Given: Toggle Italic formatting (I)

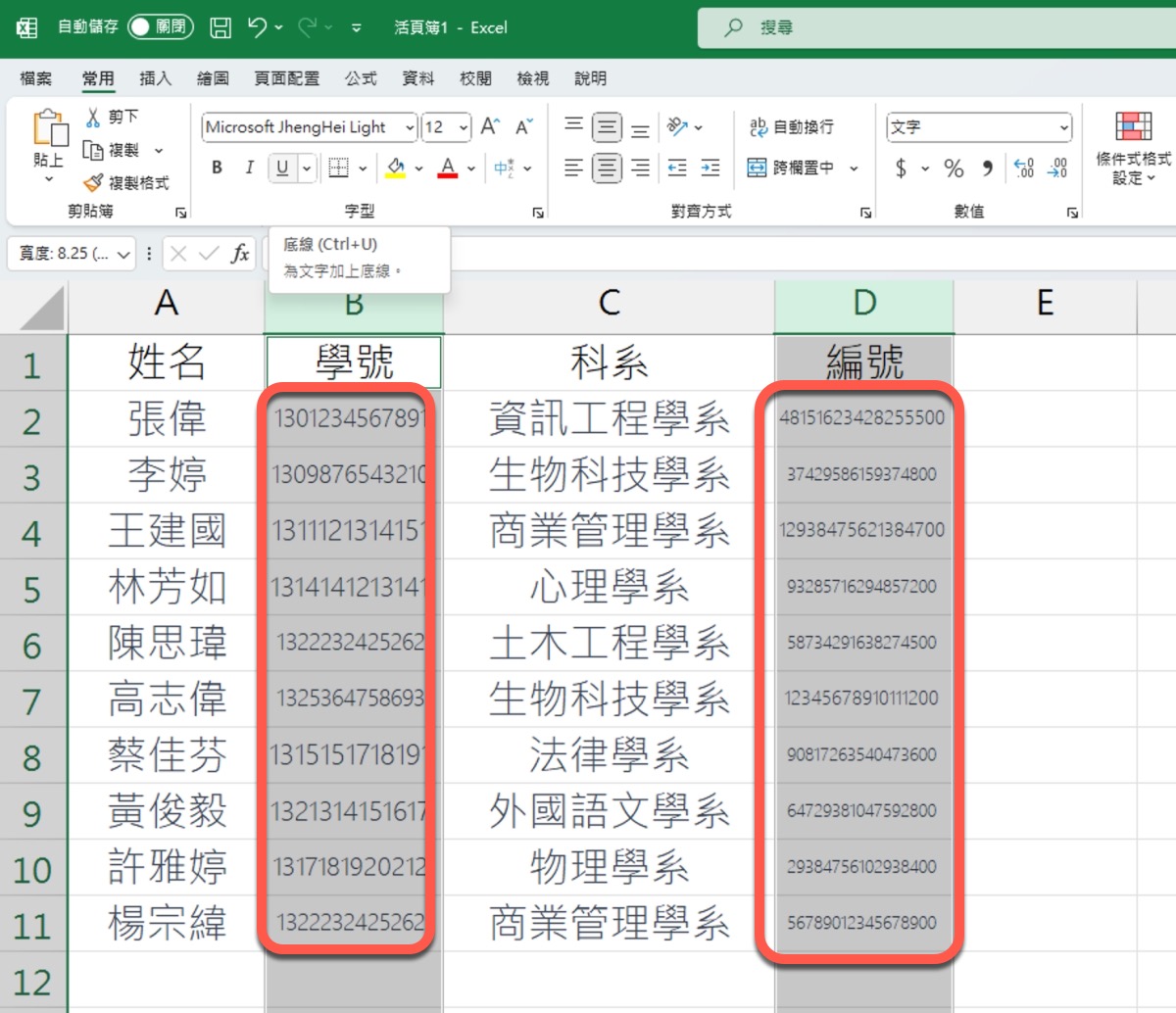Looking at the screenshot, I should 249,169.
